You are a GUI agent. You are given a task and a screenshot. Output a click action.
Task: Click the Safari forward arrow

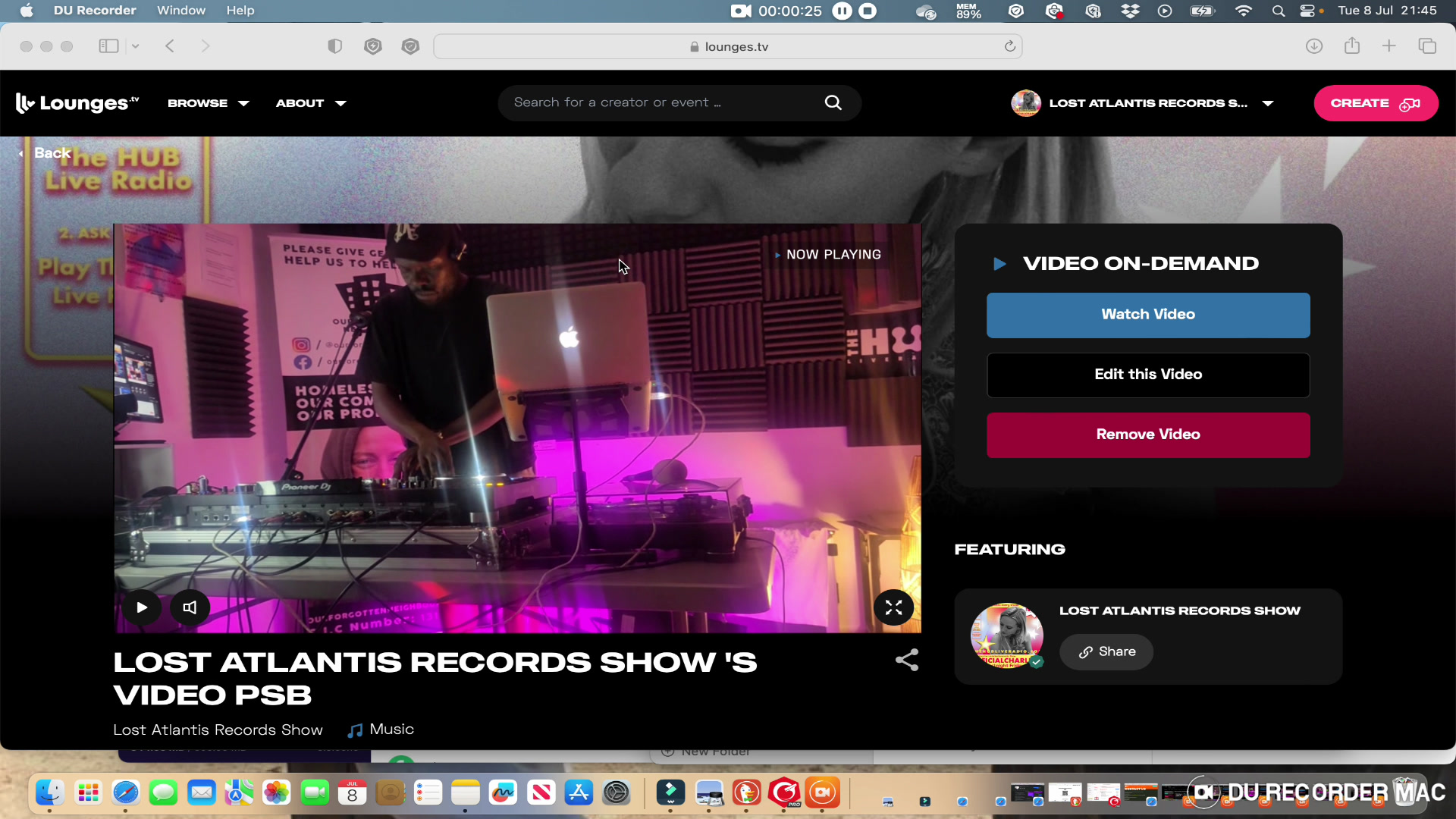point(206,46)
